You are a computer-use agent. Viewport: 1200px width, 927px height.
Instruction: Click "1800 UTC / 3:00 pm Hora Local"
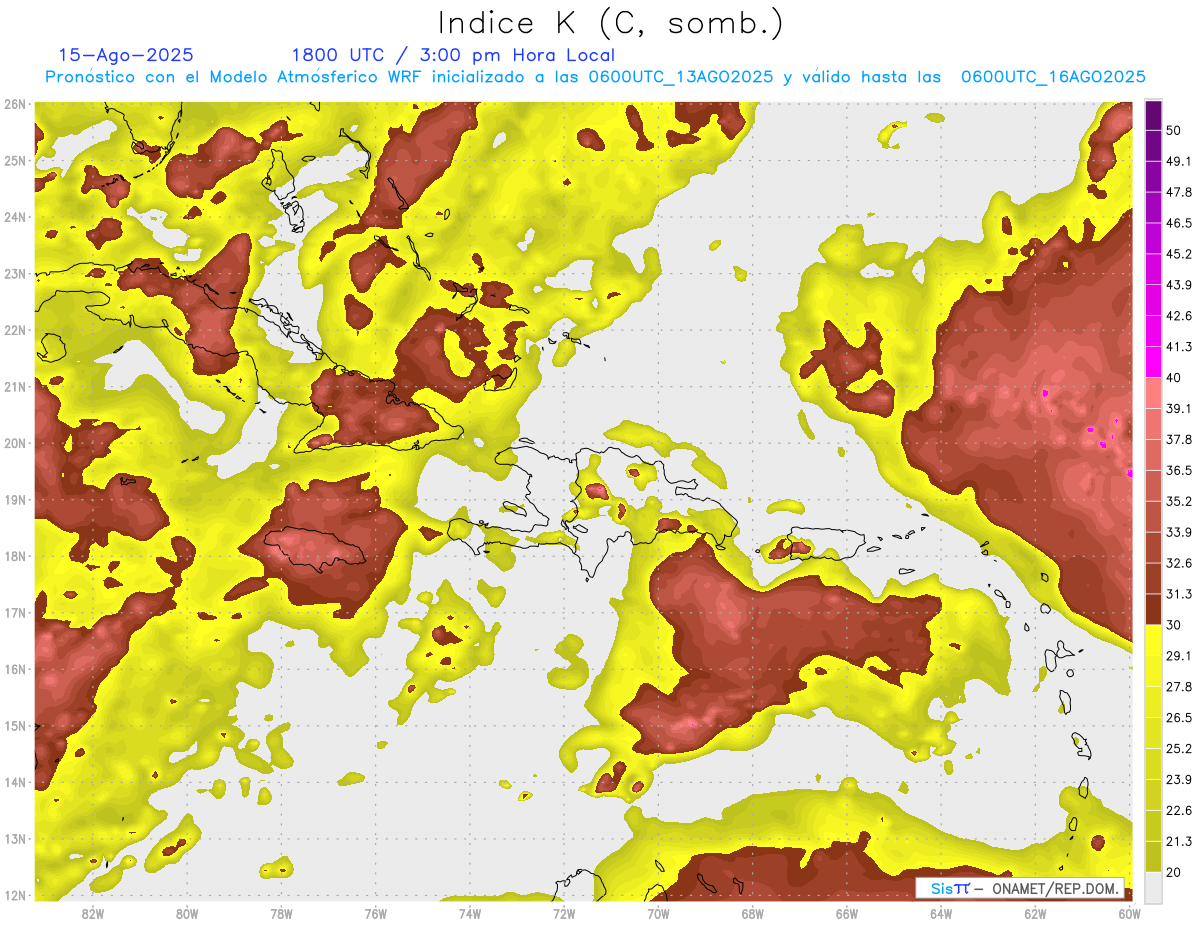pyautogui.click(x=453, y=55)
